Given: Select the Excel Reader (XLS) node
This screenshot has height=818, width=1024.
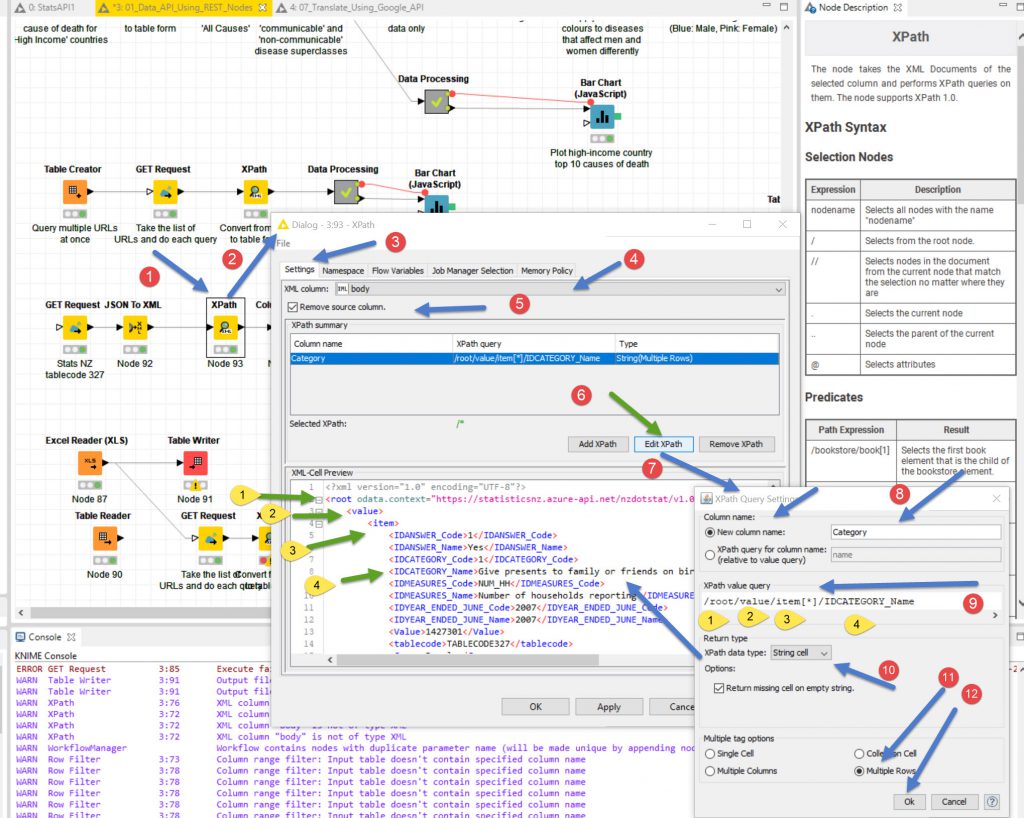Looking at the screenshot, I should pos(90,462).
